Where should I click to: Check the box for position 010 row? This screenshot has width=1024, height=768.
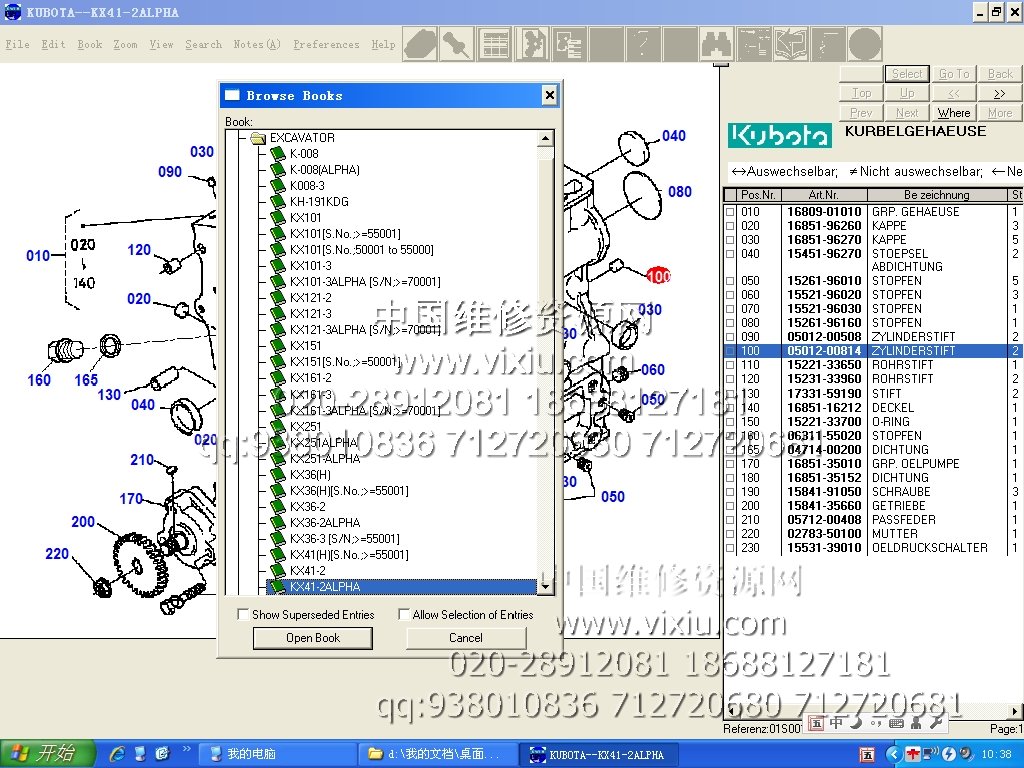click(730, 212)
